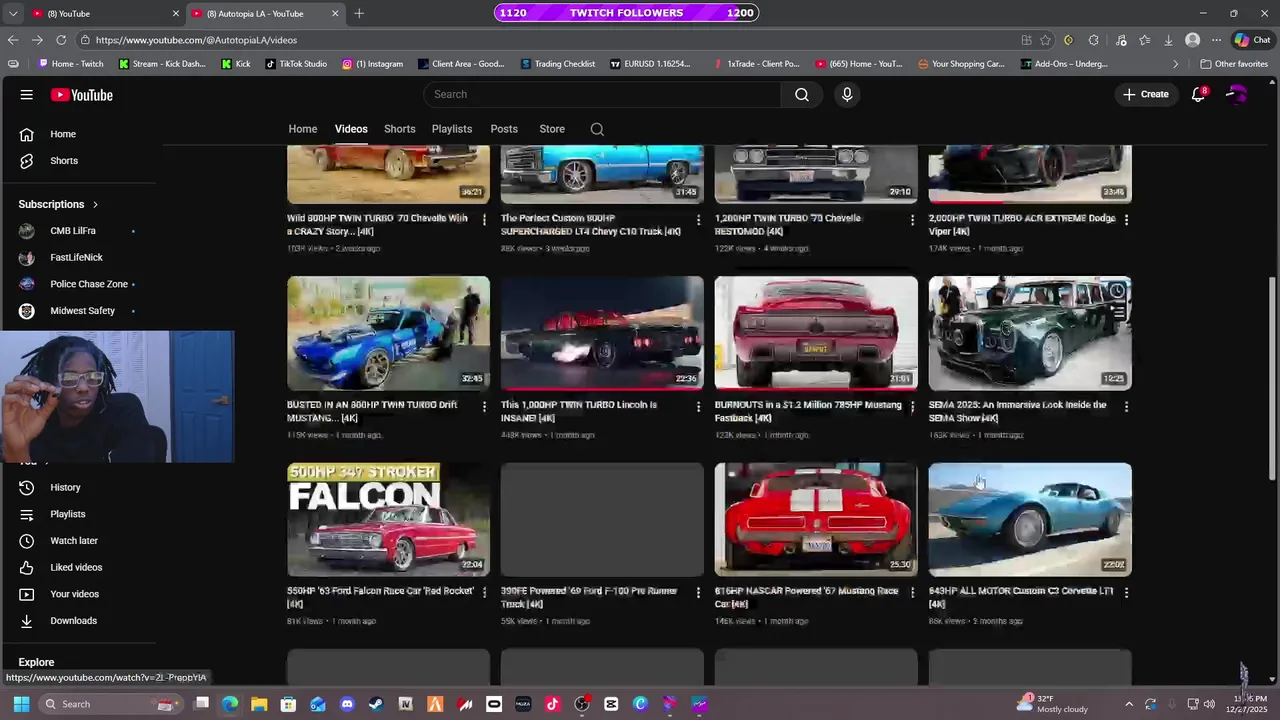Open Other favorites folder
This screenshot has width=1280, height=720.
point(1234,64)
